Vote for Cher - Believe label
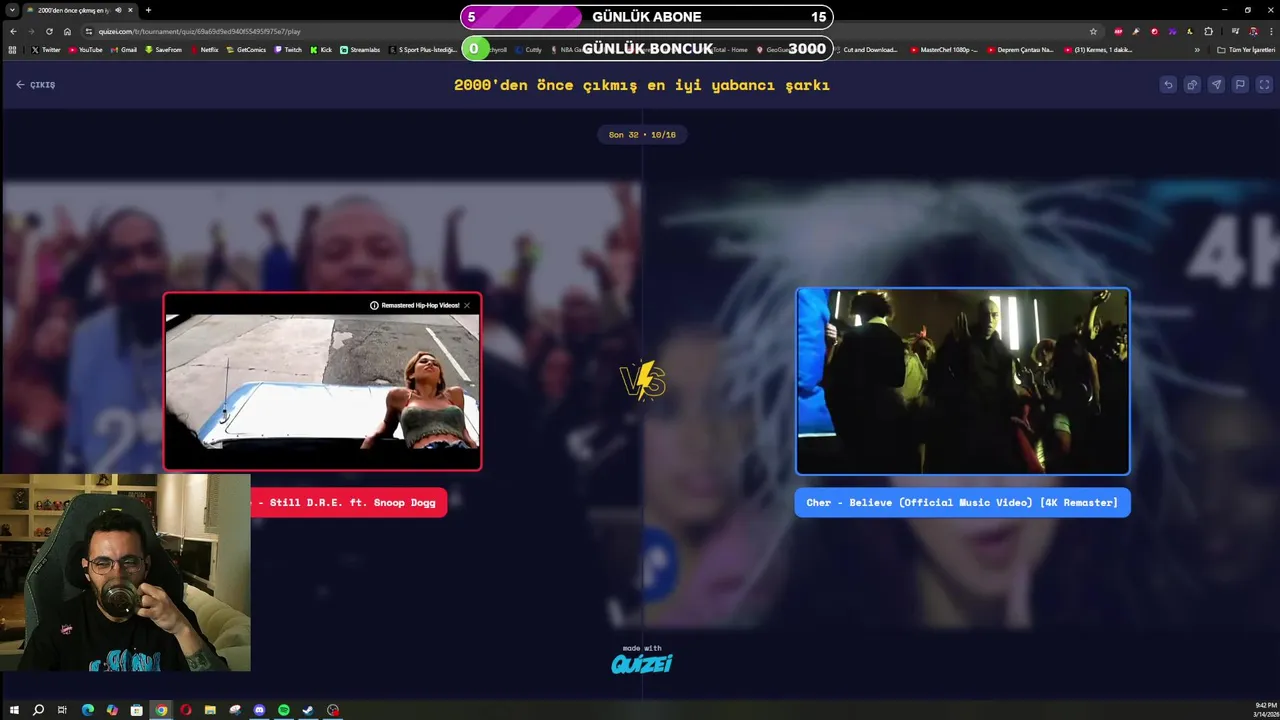The width and height of the screenshot is (1280, 720). tap(962, 502)
